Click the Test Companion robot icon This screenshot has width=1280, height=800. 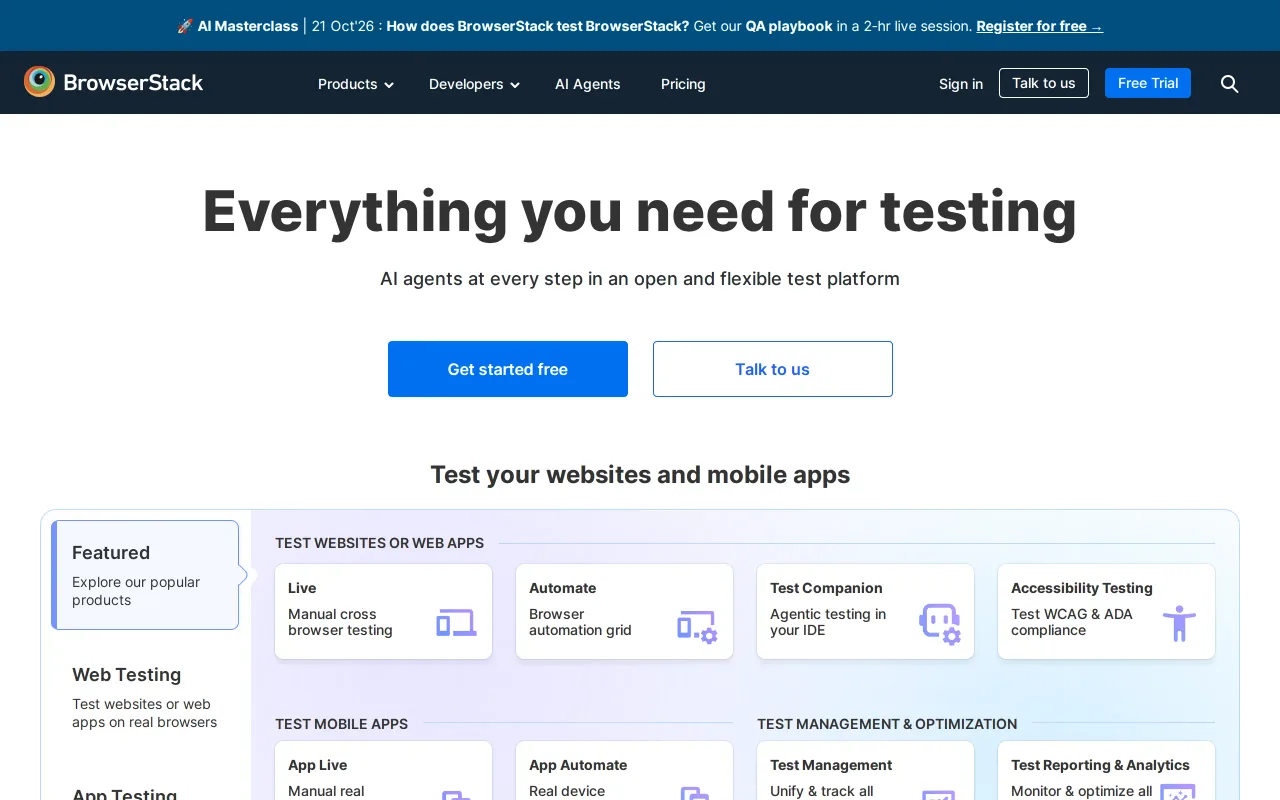click(x=939, y=624)
